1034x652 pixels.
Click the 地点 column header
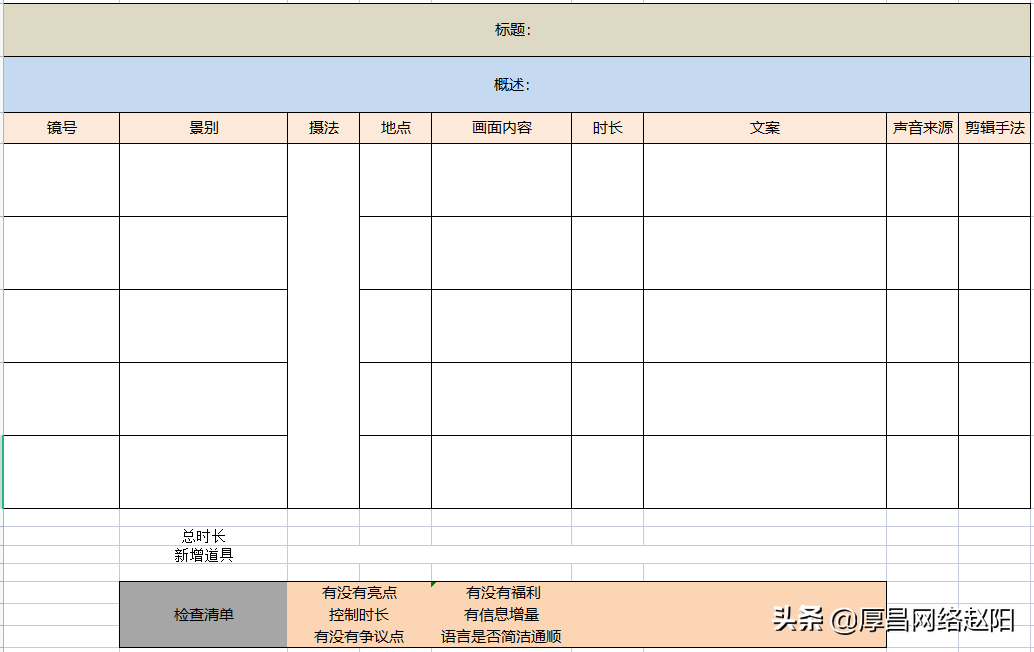tap(395, 128)
